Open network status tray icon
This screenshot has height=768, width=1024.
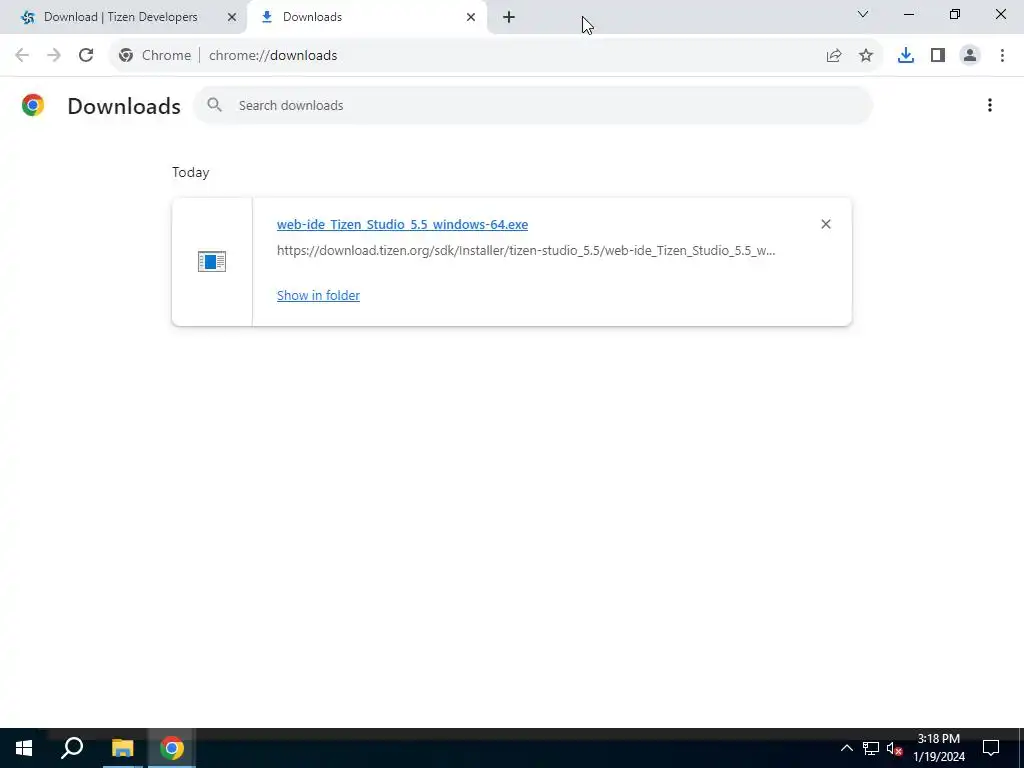pos(871,748)
